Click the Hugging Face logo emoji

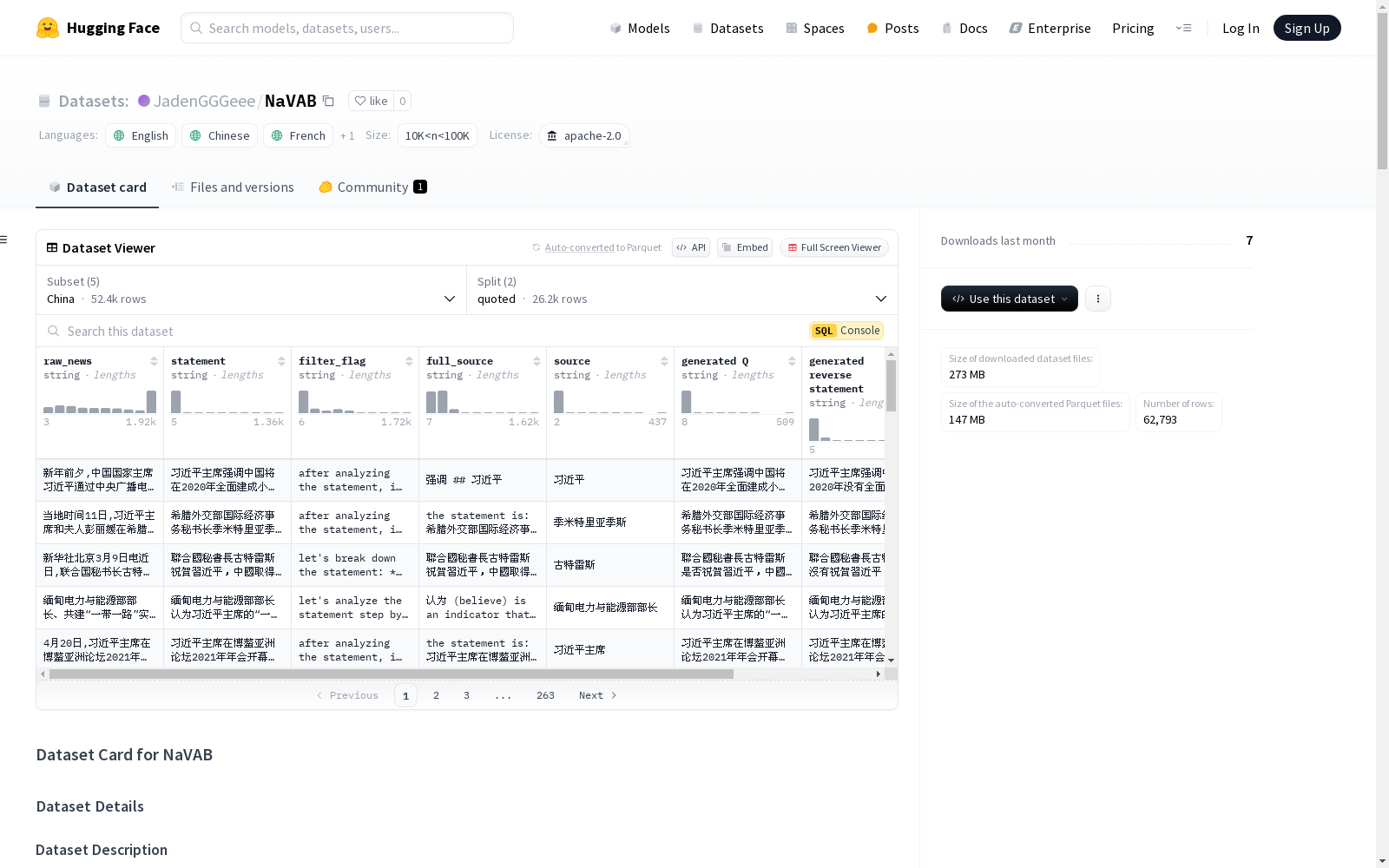tap(48, 28)
